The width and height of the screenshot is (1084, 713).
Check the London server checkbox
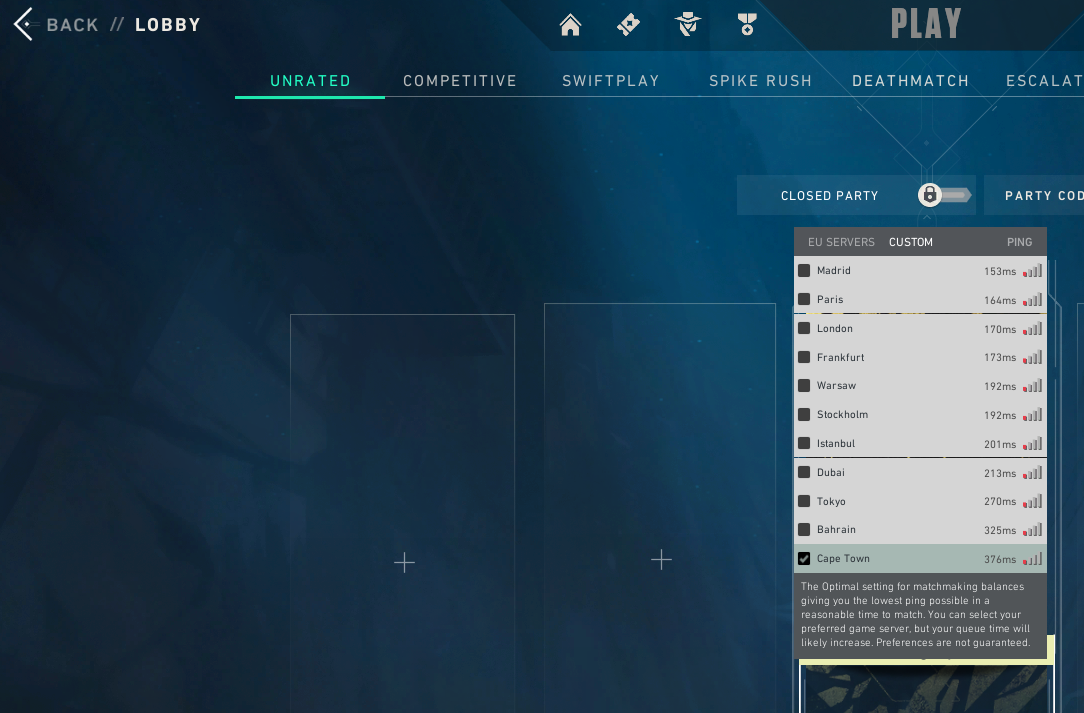pos(804,328)
